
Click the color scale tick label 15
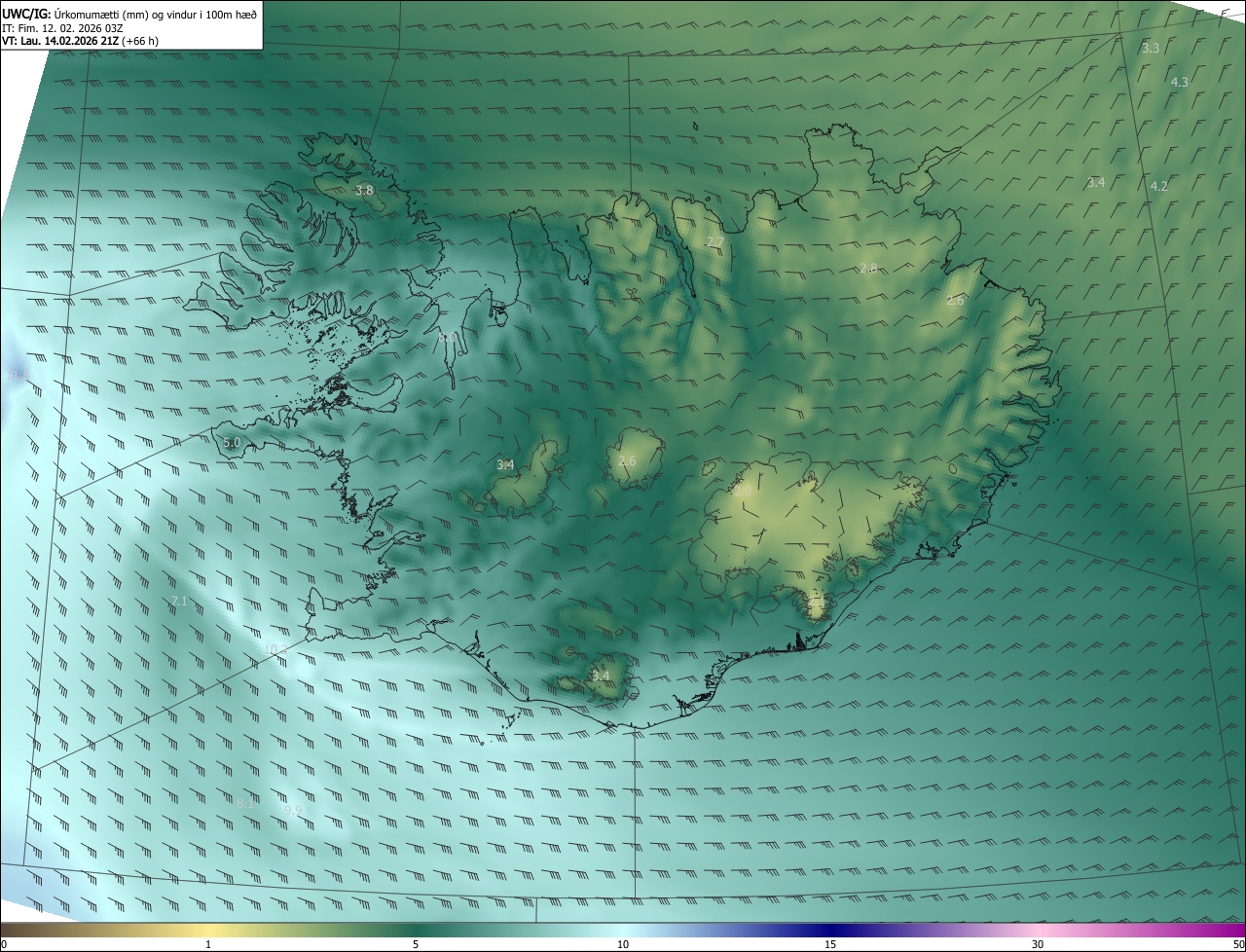coord(830,944)
